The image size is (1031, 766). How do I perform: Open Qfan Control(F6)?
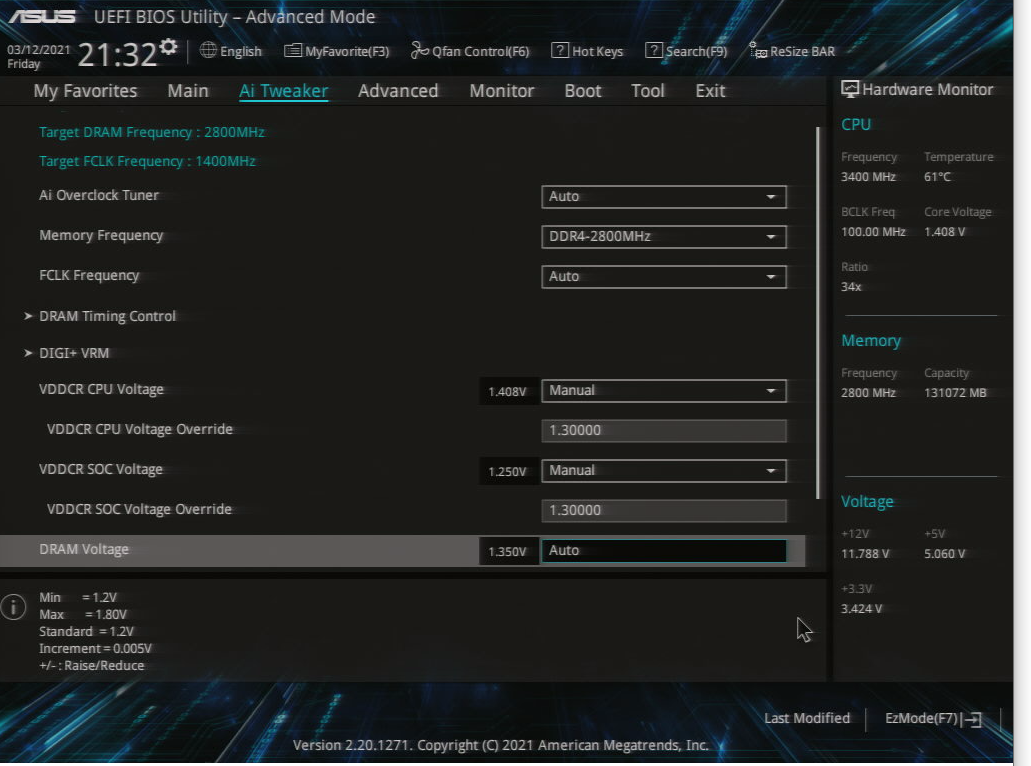(x=470, y=51)
